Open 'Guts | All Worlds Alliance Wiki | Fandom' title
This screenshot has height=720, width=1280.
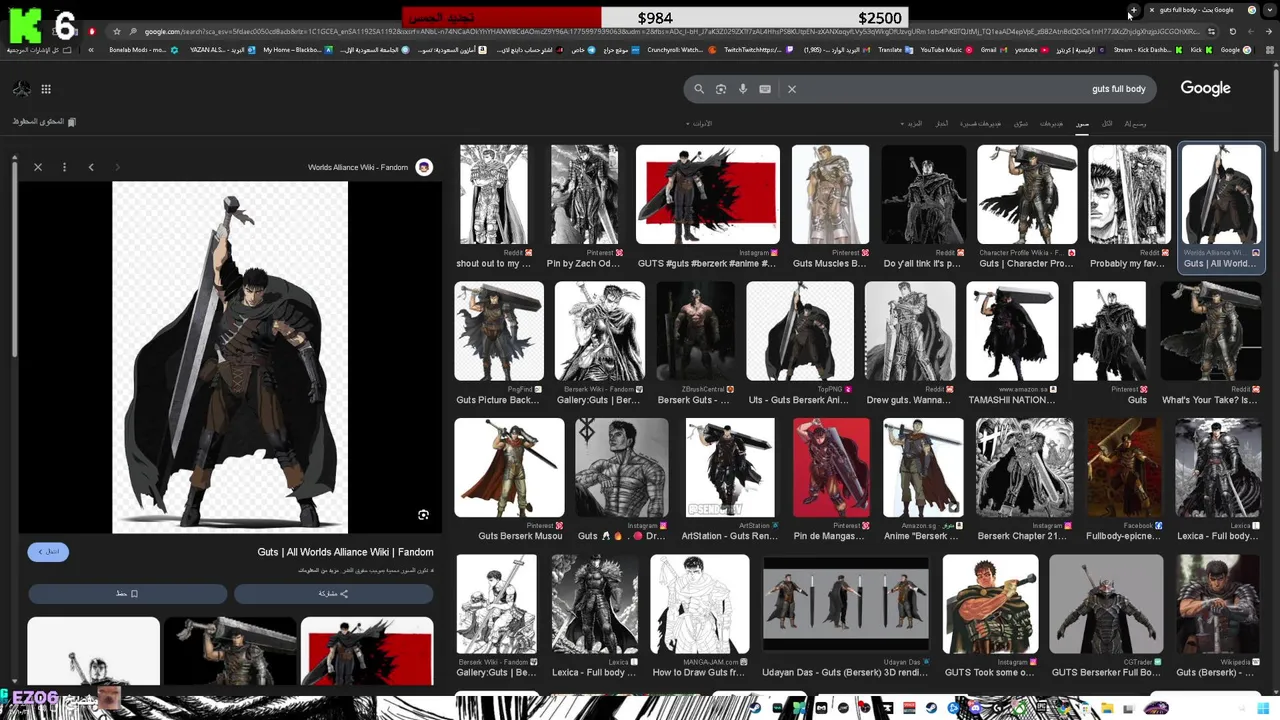[x=345, y=552]
